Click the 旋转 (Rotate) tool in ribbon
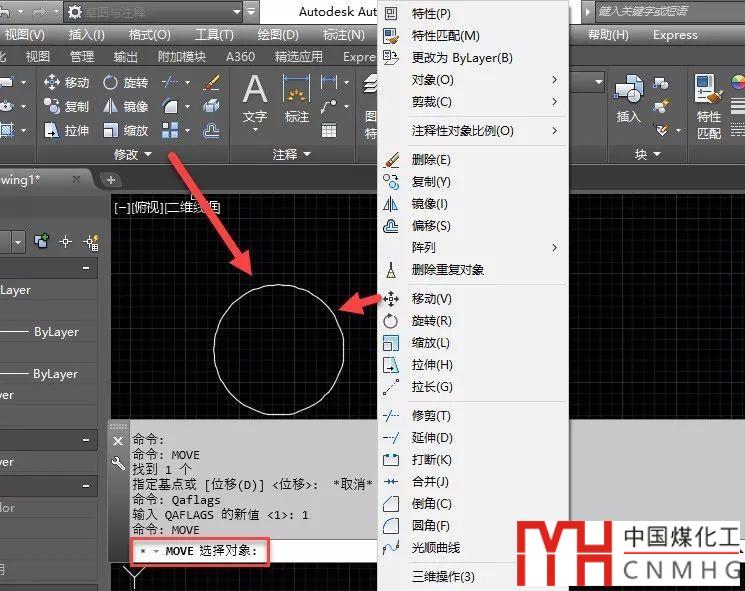This screenshot has width=745, height=591. 125,83
